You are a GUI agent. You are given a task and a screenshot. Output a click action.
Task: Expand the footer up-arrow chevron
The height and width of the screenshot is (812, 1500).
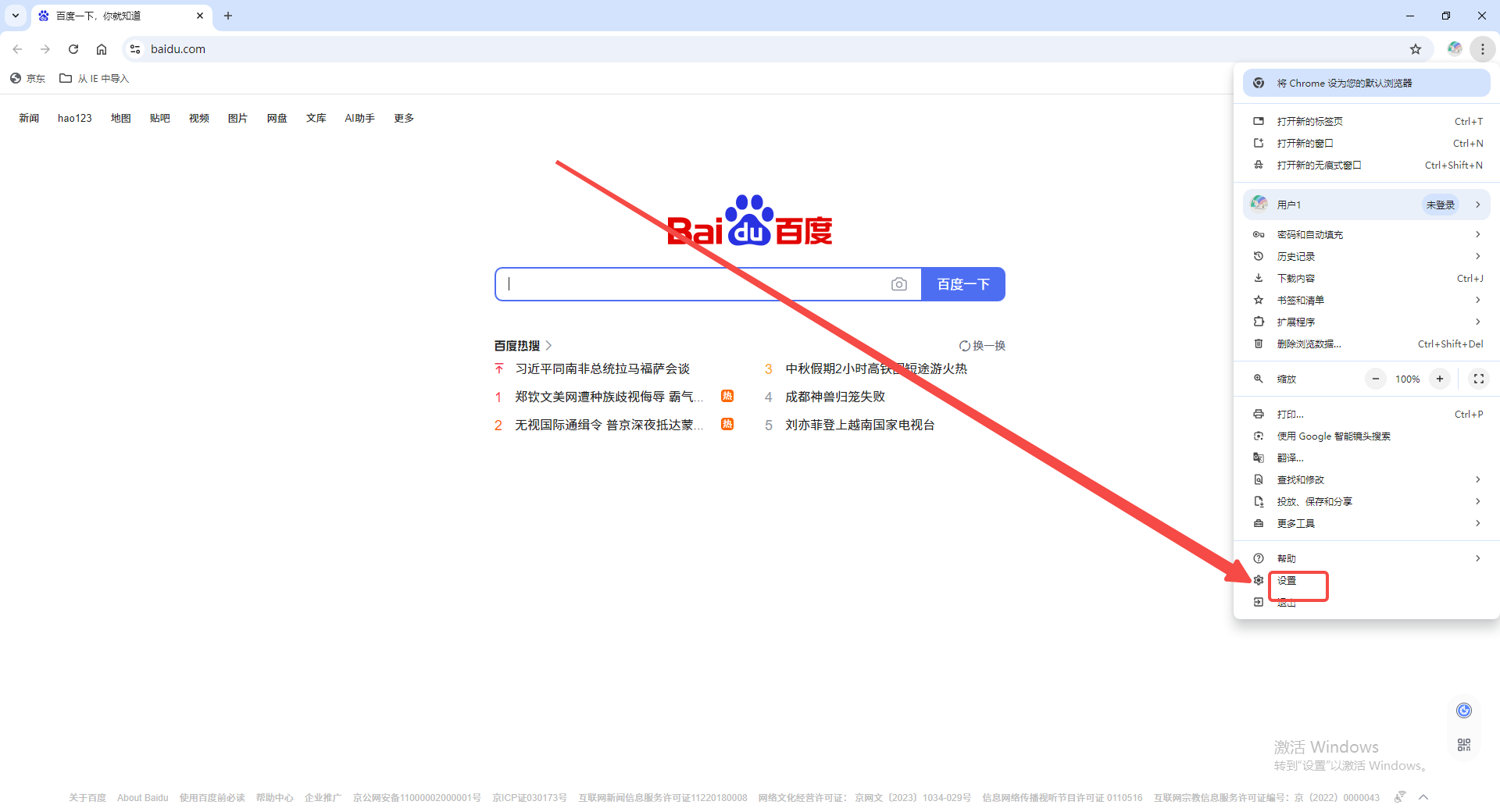1423,797
